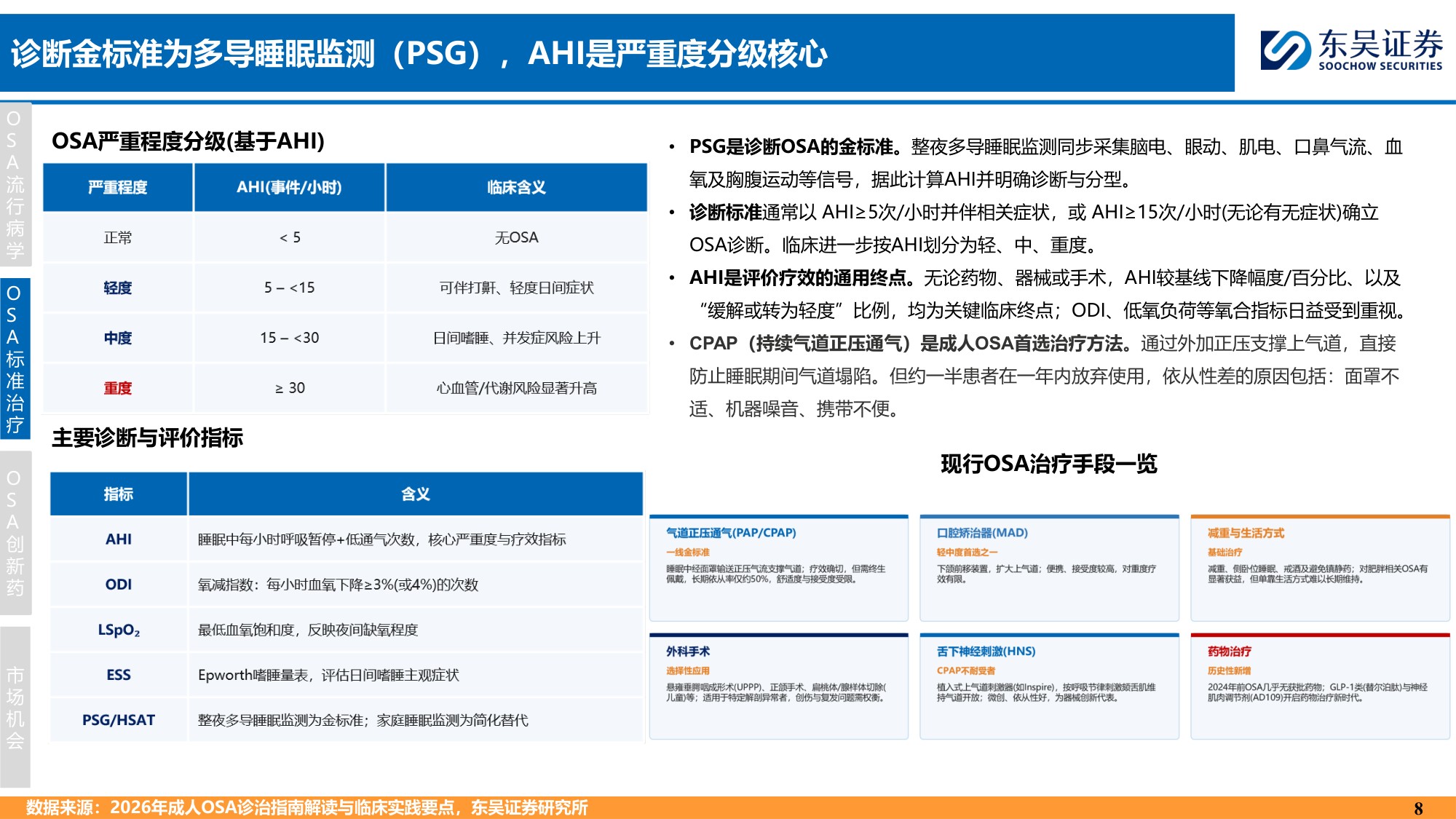Click 心血管/代谢风险显著升高 cell
The height and width of the screenshot is (819, 1456).
pos(516,388)
